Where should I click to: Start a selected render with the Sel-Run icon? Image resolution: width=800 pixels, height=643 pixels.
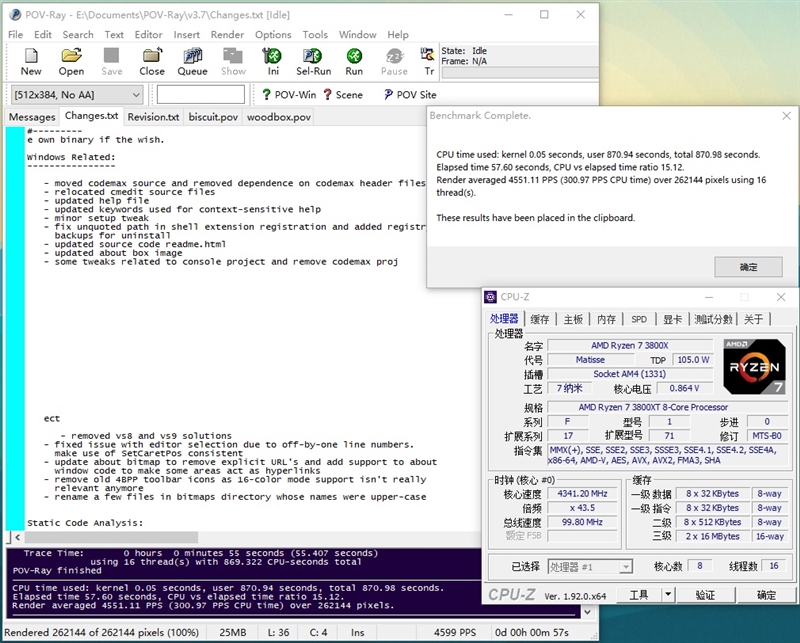click(312, 63)
